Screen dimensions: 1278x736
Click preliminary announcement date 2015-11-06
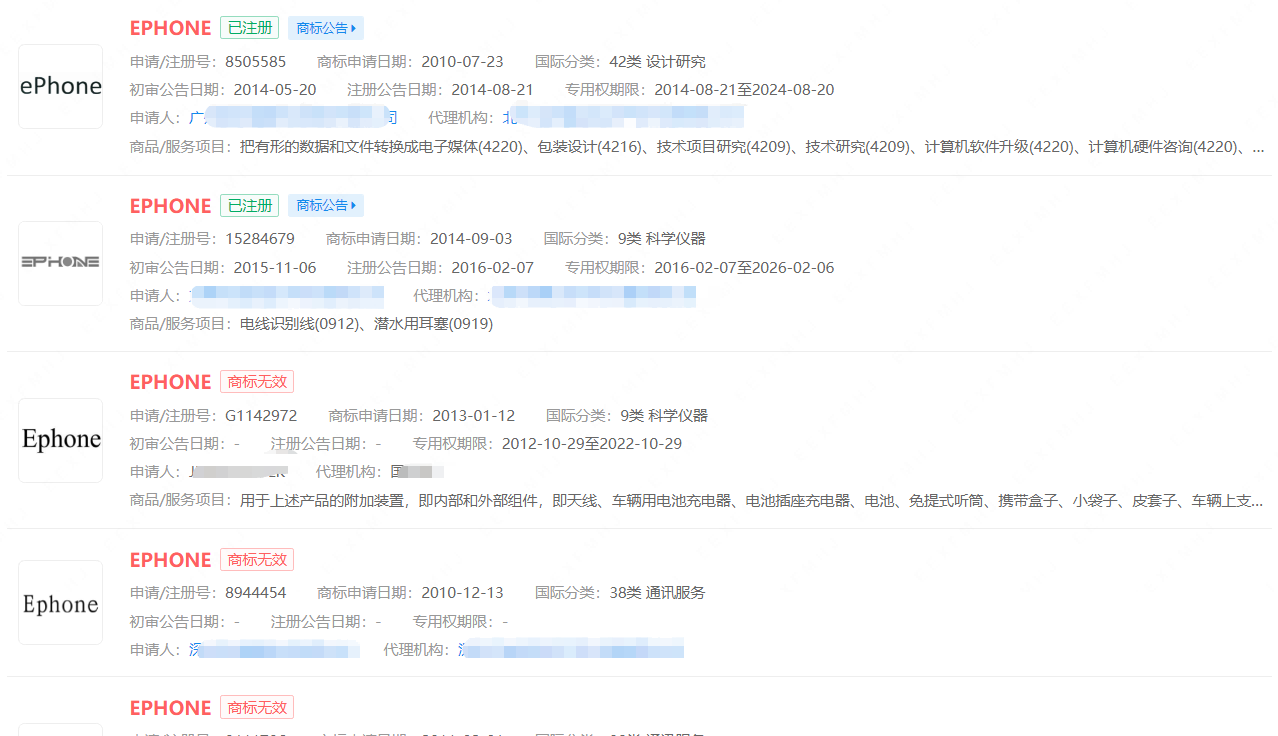tap(275, 268)
